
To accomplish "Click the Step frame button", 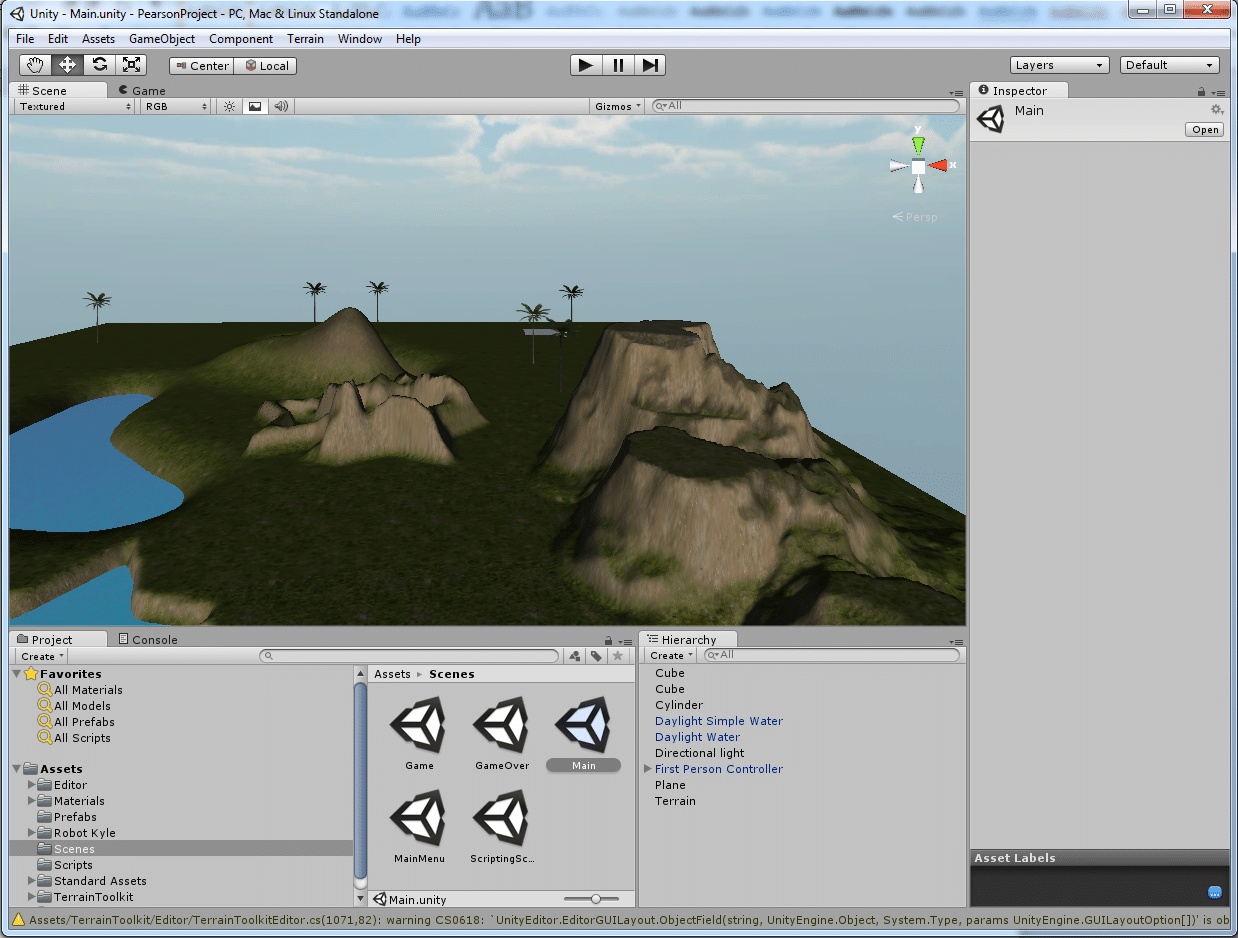I will coord(650,65).
